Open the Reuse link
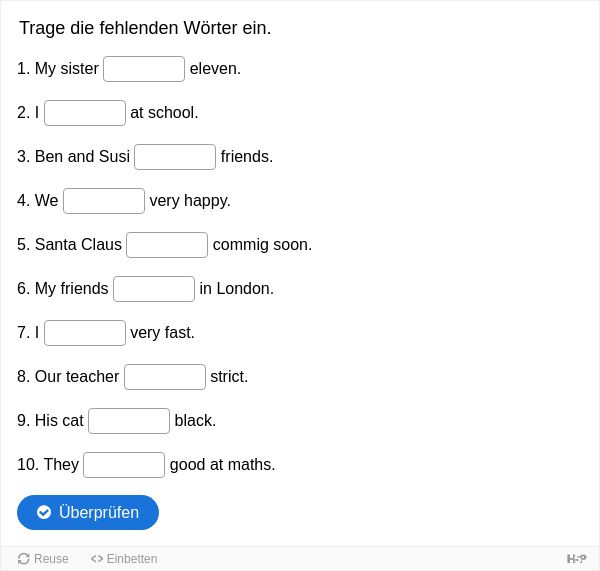 tap(43, 559)
